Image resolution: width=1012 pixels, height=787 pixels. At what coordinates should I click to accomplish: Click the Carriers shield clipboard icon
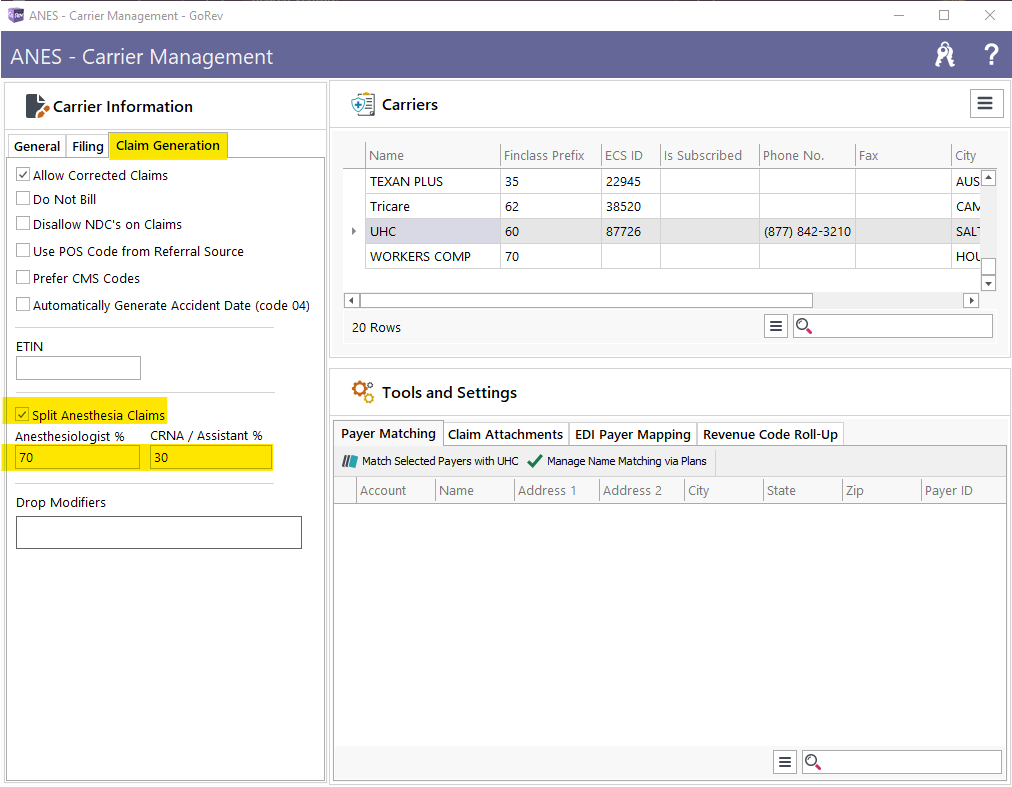363,104
